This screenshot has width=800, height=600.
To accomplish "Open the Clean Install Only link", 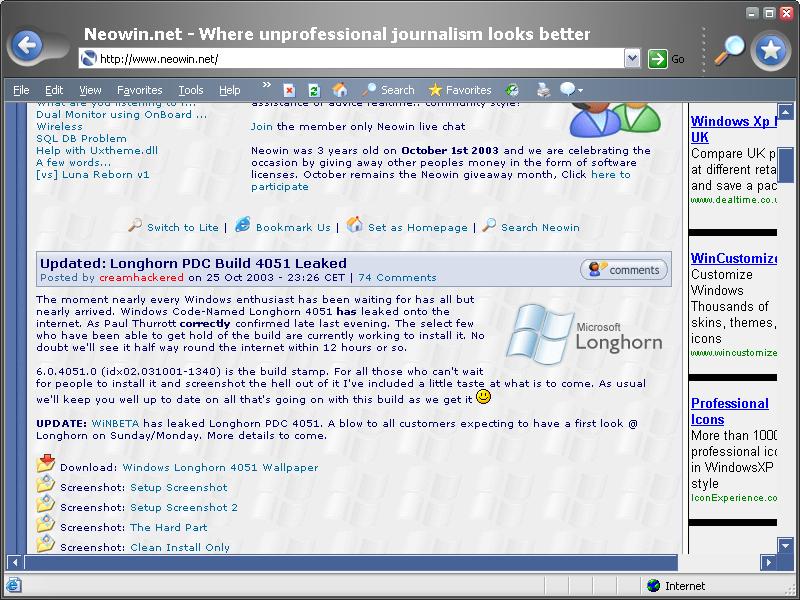I will coord(180,547).
